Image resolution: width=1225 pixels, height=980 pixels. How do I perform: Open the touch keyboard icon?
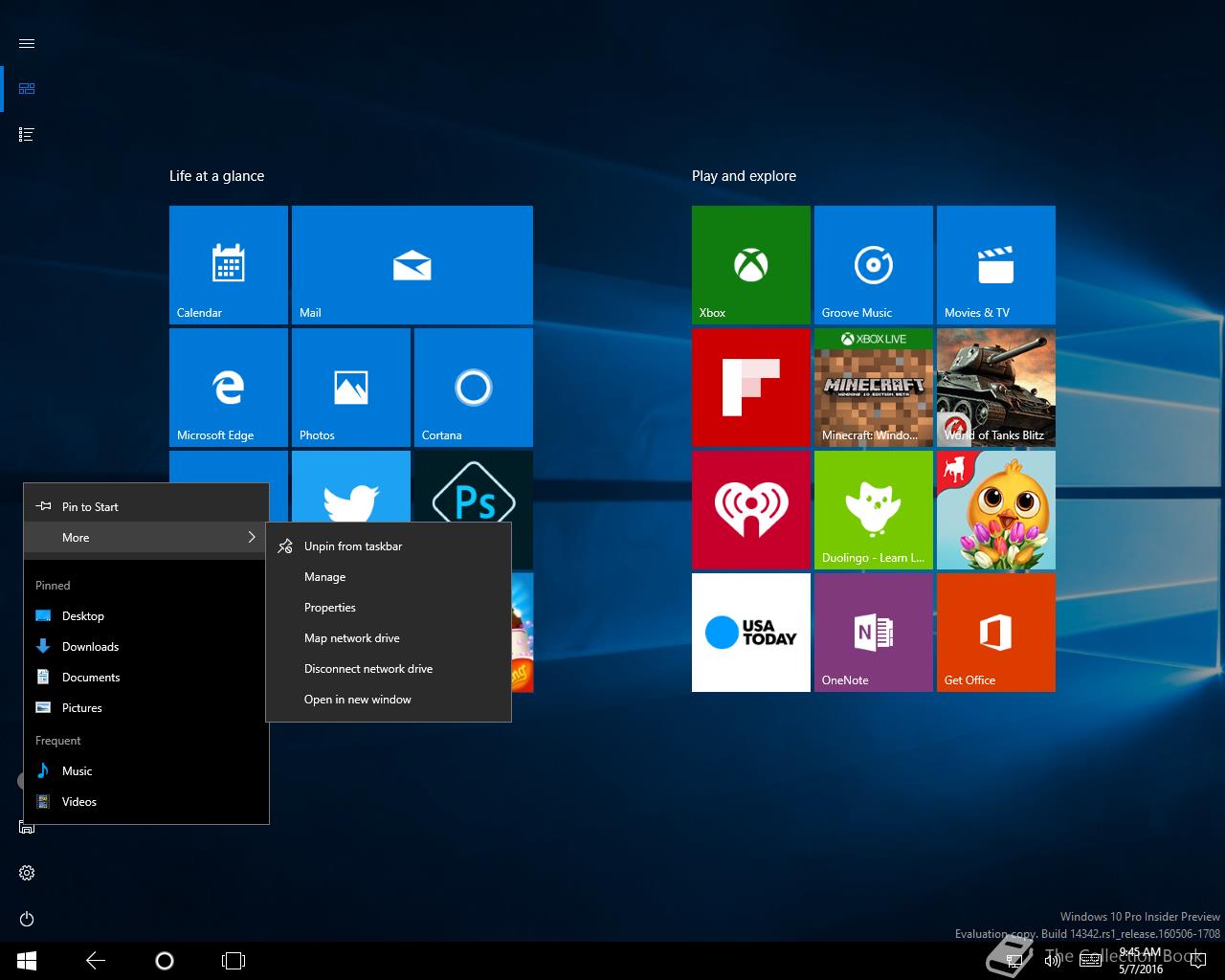point(1090,961)
